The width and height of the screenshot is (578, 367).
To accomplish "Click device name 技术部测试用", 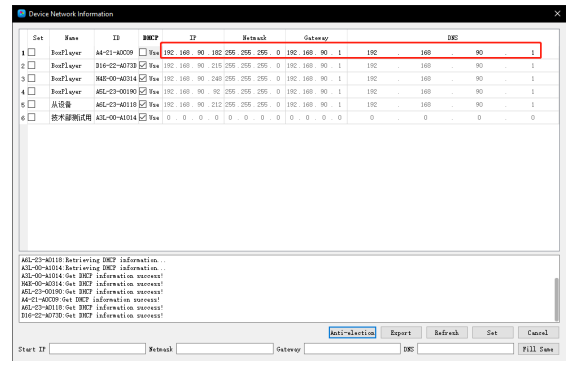I will click(71, 117).
